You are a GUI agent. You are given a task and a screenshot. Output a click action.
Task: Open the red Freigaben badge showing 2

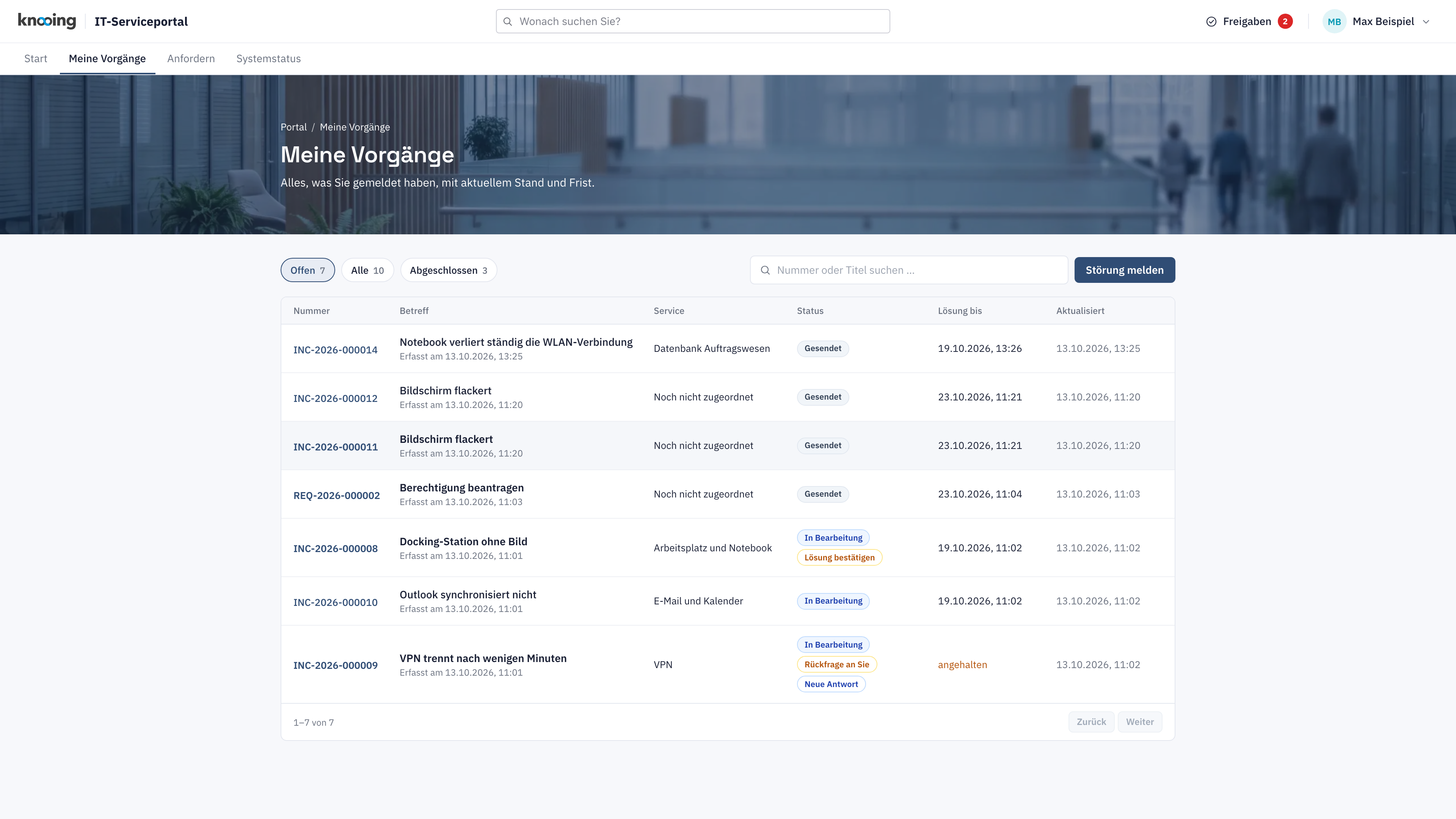[1285, 22]
